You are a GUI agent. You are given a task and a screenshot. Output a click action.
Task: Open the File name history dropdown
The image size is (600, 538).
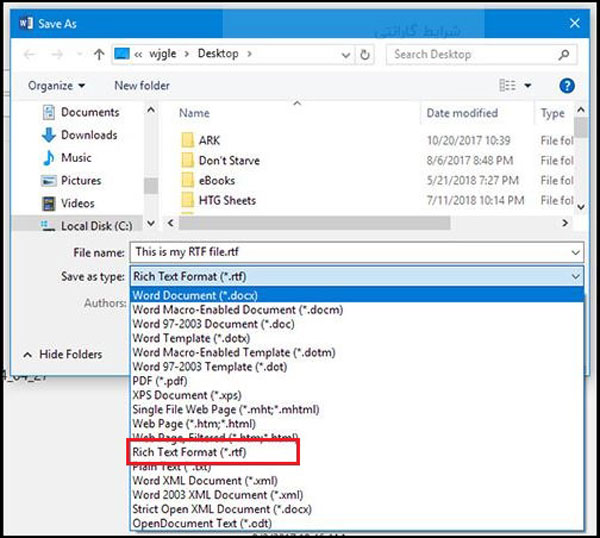coord(575,253)
